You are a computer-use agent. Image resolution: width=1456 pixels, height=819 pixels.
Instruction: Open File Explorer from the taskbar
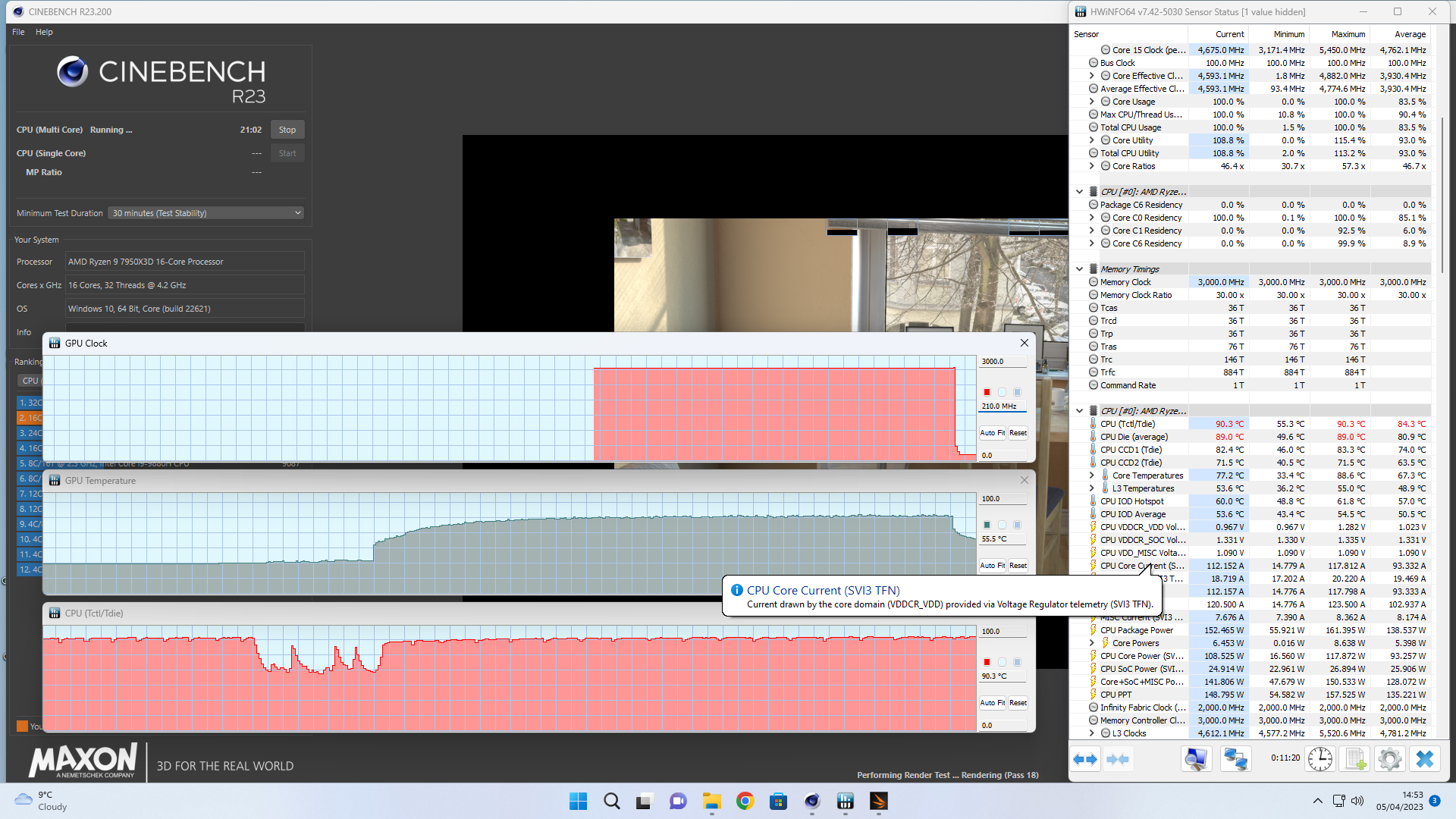coord(711,801)
